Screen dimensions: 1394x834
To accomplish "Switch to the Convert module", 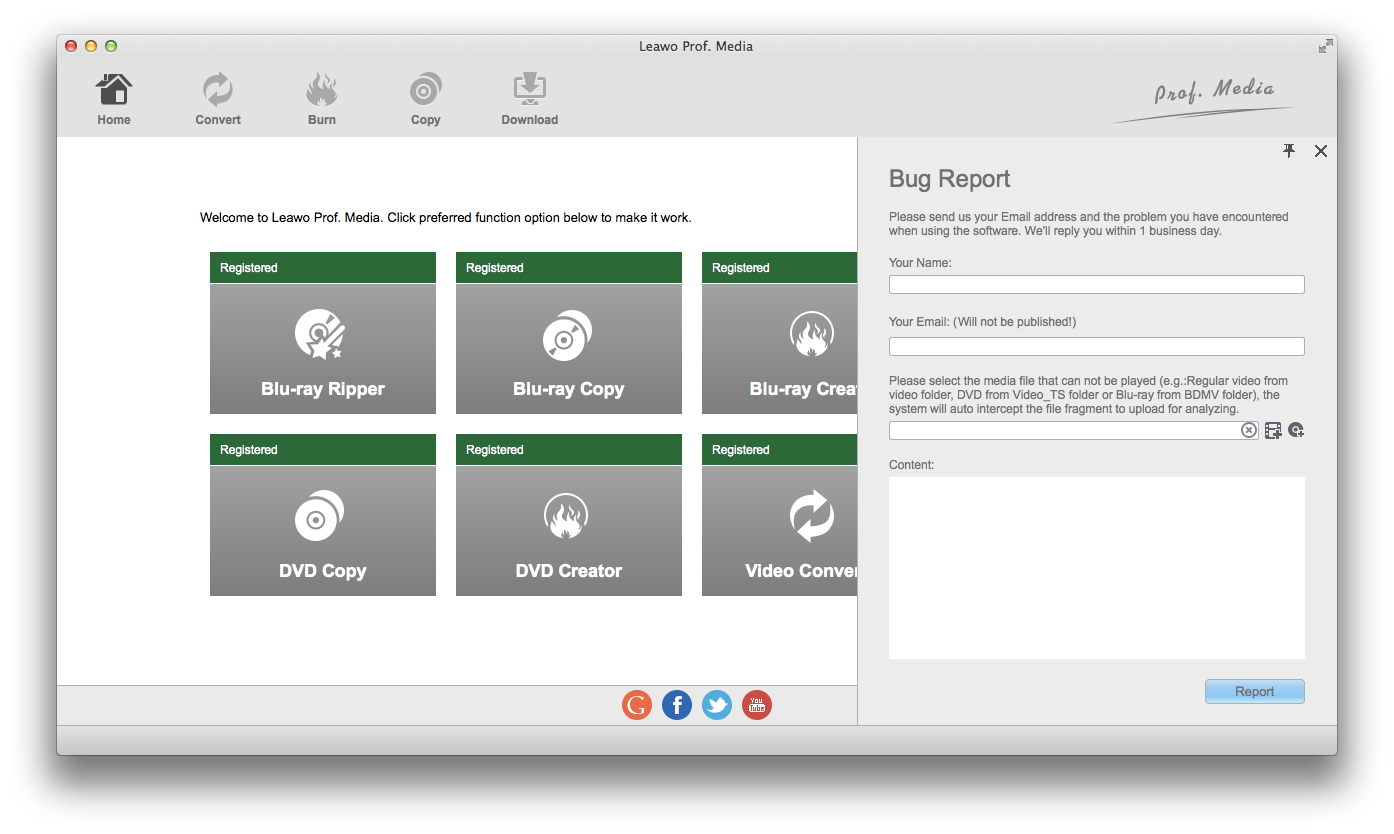I will [218, 100].
